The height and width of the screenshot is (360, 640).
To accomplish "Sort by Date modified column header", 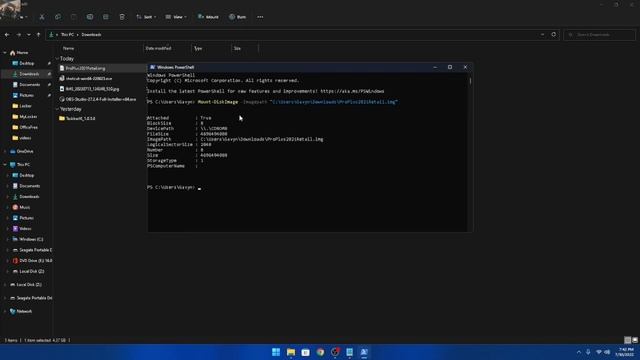I will (x=158, y=48).
